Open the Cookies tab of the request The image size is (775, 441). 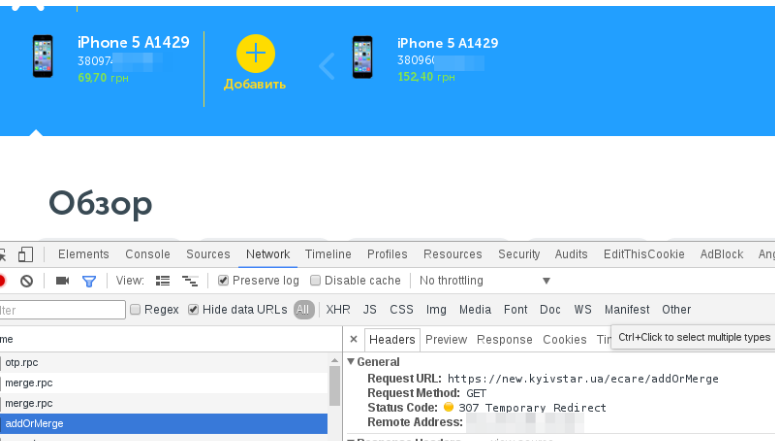click(x=564, y=340)
